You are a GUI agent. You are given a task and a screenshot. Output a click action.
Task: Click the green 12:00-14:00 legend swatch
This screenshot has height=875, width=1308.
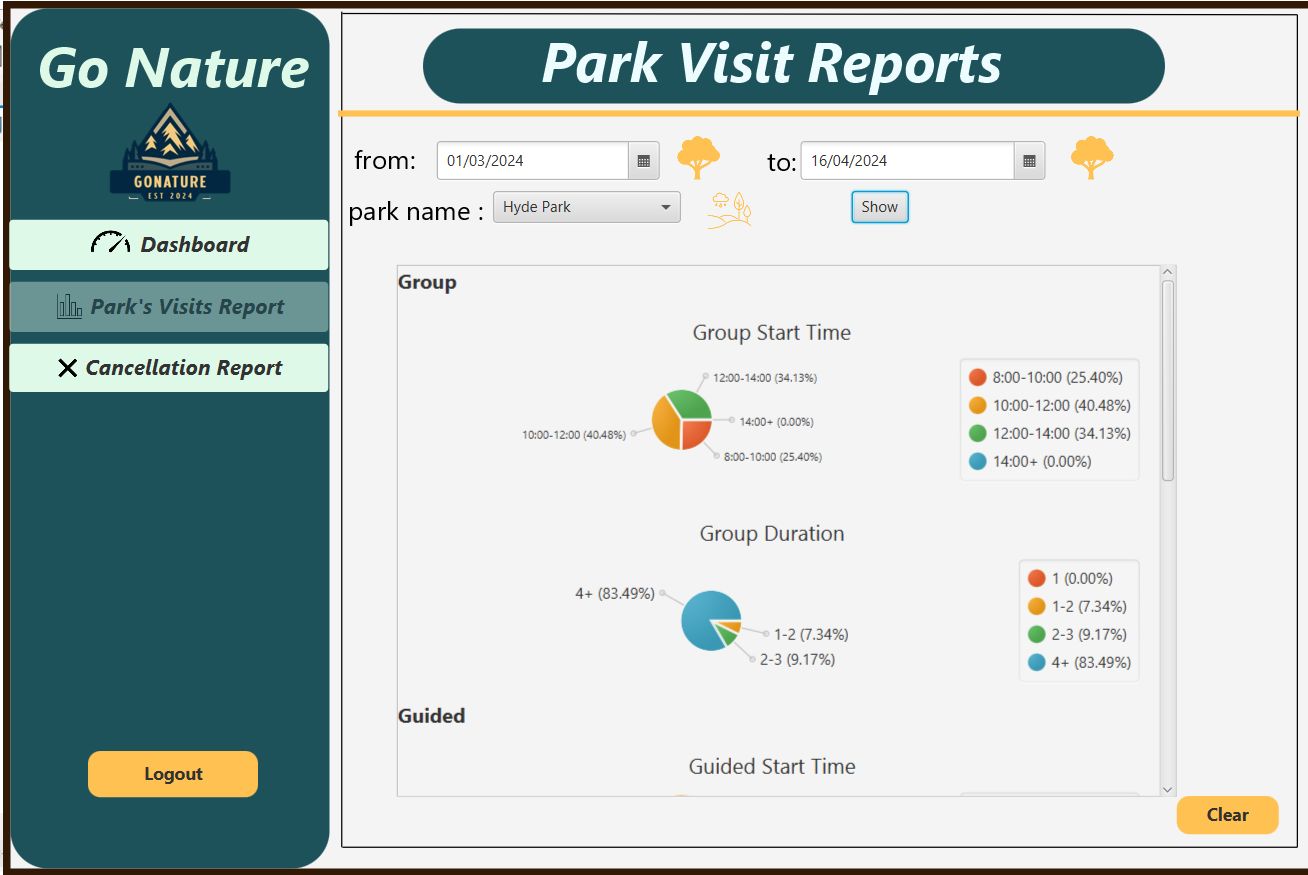click(x=978, y=433)
